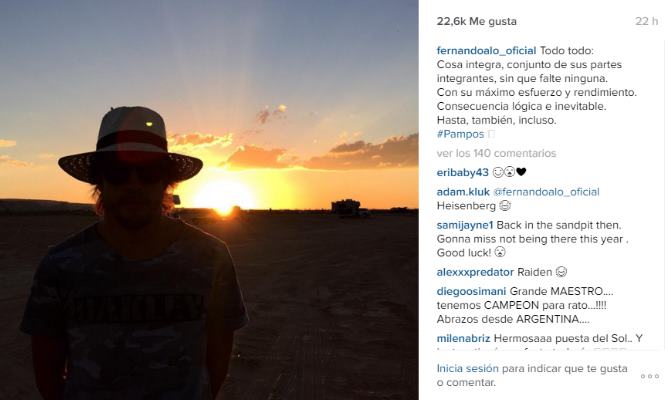This screenshot has width=665, height=400.
Task: Open eribaby43's profile
Action: pyautogui.click(x=462, y=172)
